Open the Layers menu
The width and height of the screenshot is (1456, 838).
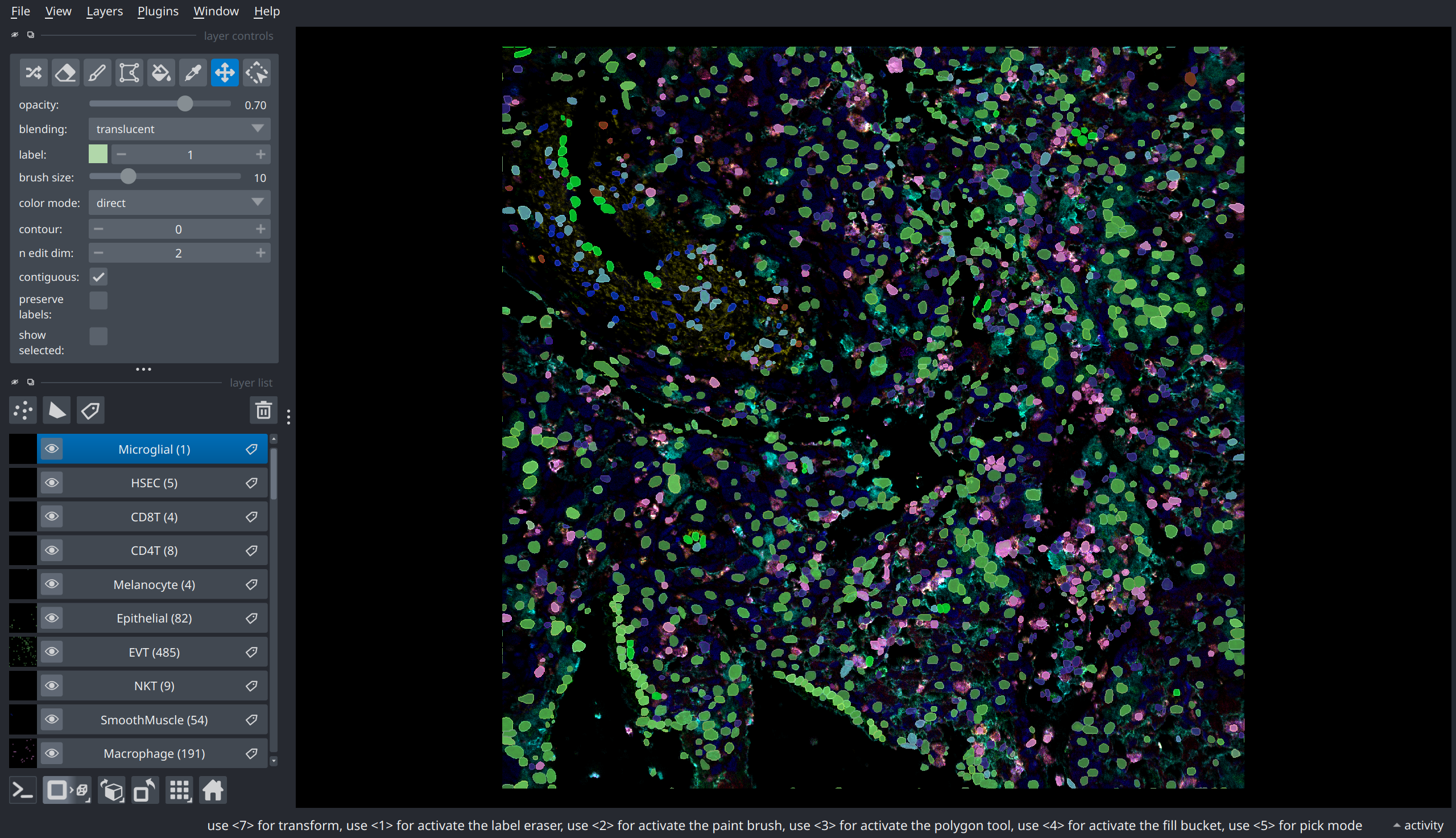click(104, 11)
